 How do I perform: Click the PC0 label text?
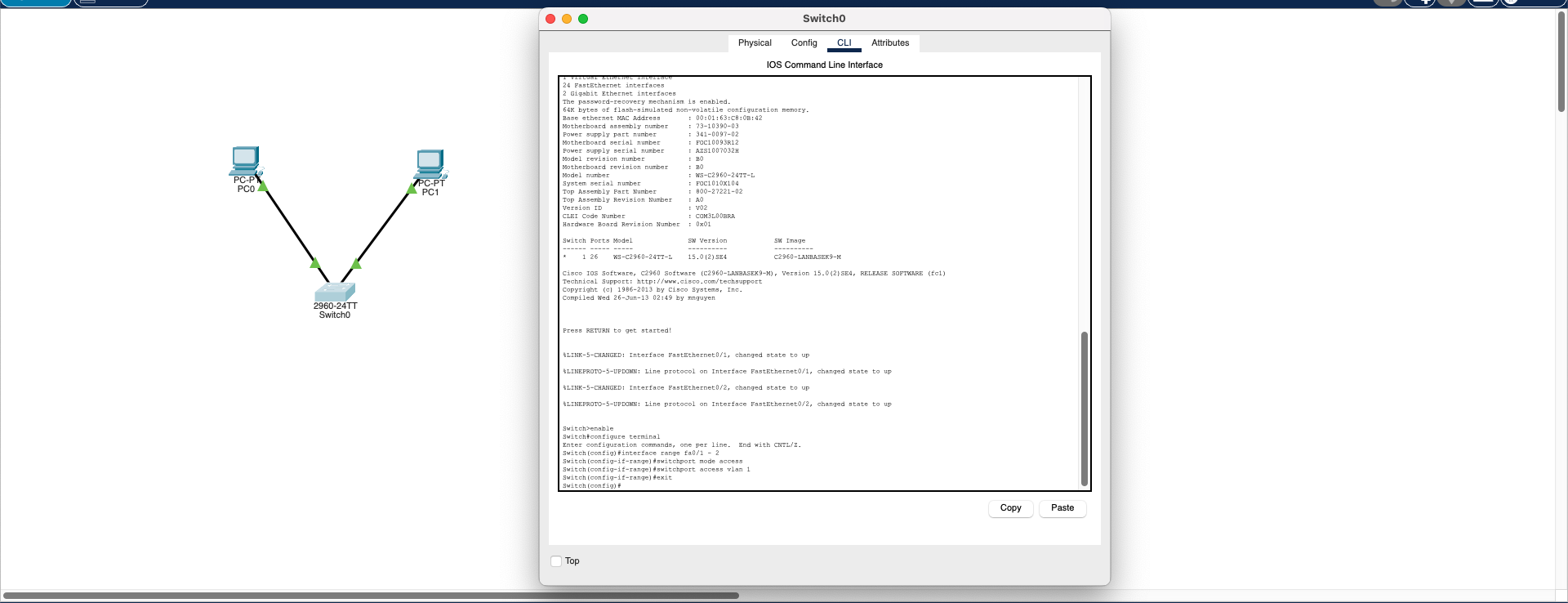tap(246, 190)
